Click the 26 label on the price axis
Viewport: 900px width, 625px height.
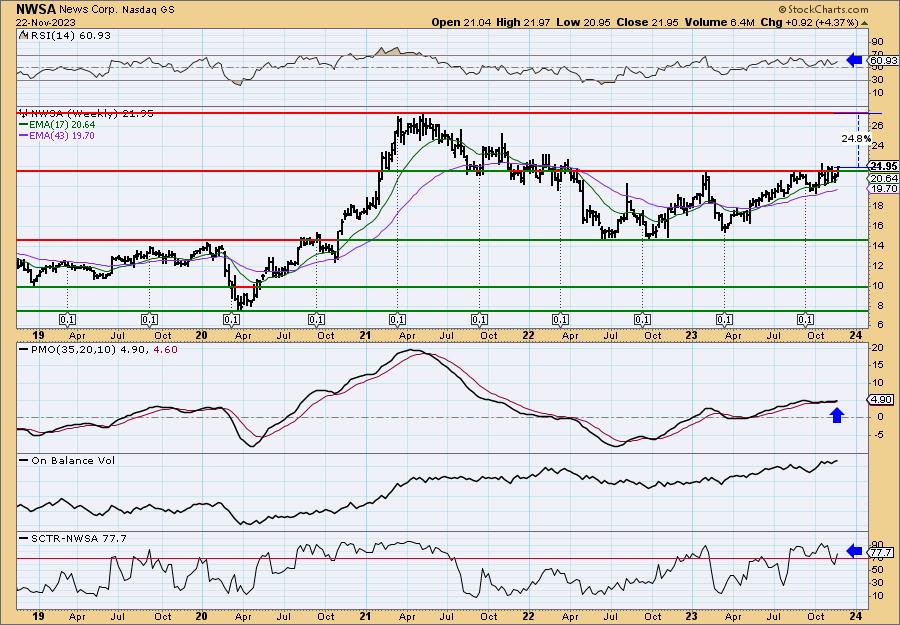(x=878, y=126)
